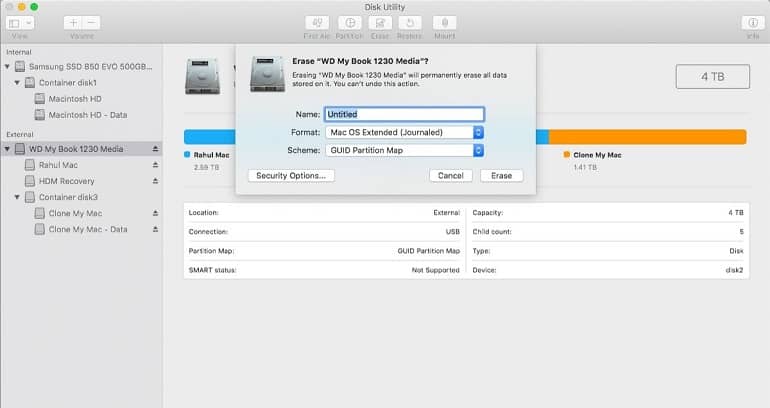Click the Name field containing Untitled
The width and height of the screenshot is (770, 408).
[x=404, y=114]
